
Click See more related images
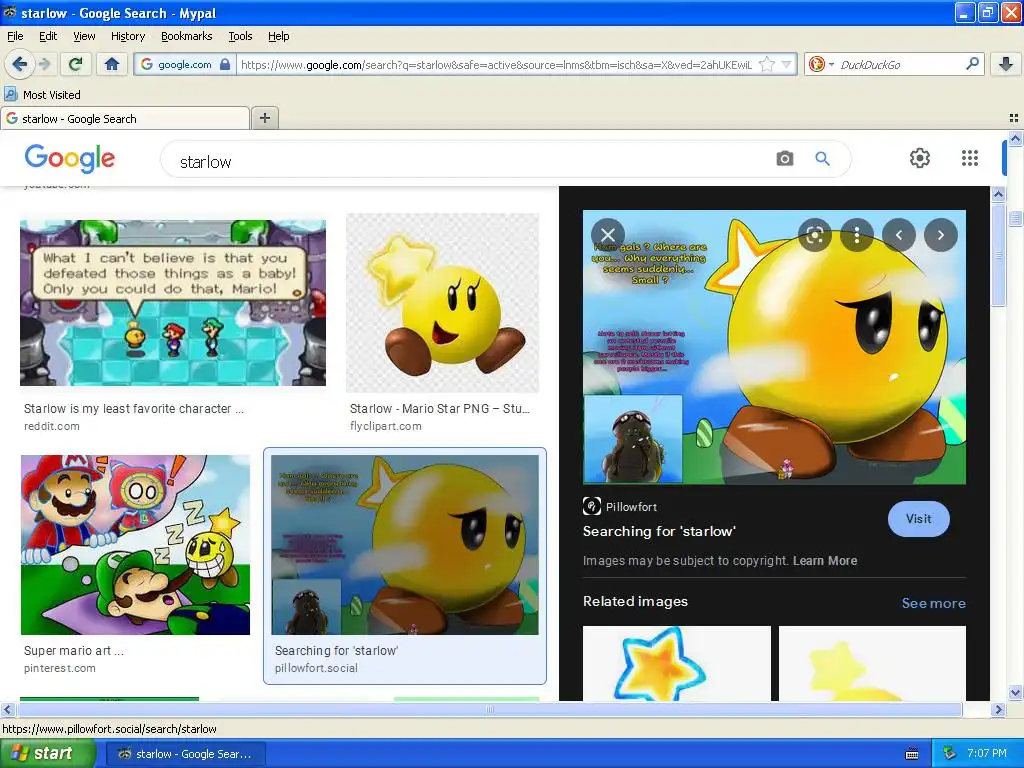click(933, 603)
